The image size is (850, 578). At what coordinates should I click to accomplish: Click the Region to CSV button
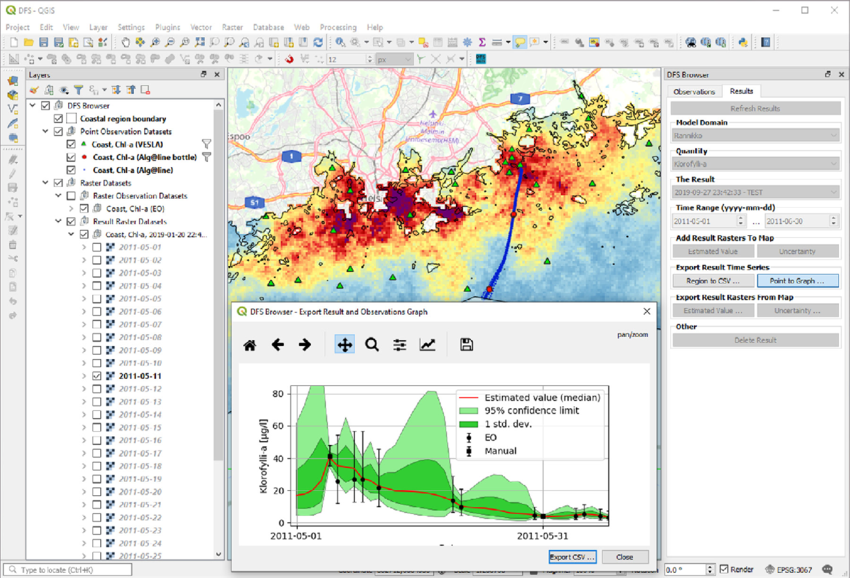coord(712,281)
